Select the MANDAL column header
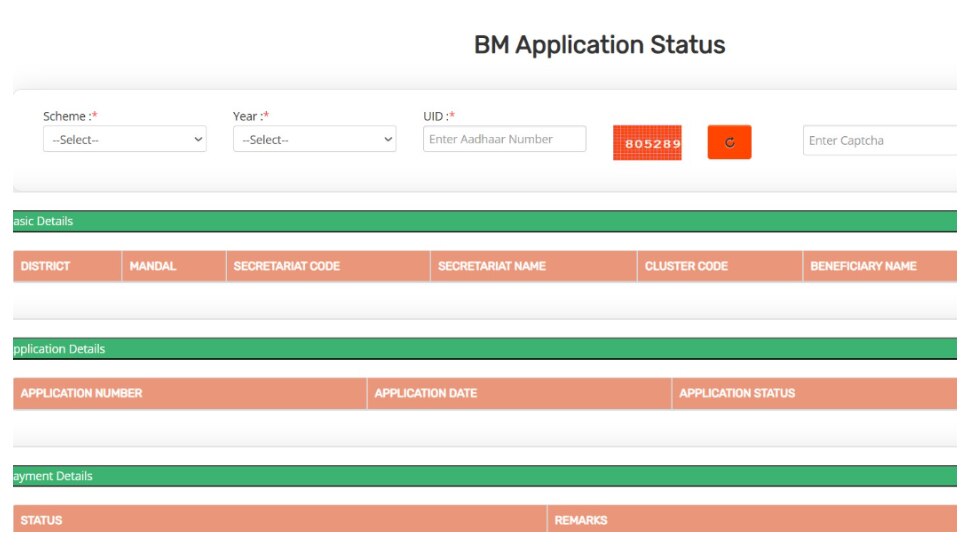 point(174,266)
